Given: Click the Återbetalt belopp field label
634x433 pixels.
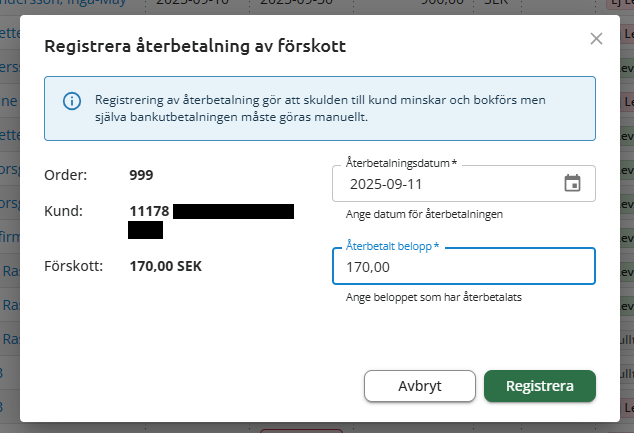Looking at the screenshot, I should coord(391,245).
